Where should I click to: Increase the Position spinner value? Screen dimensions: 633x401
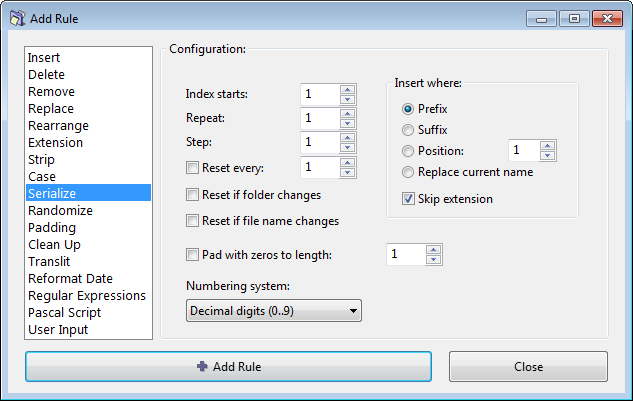click(547, 146)
